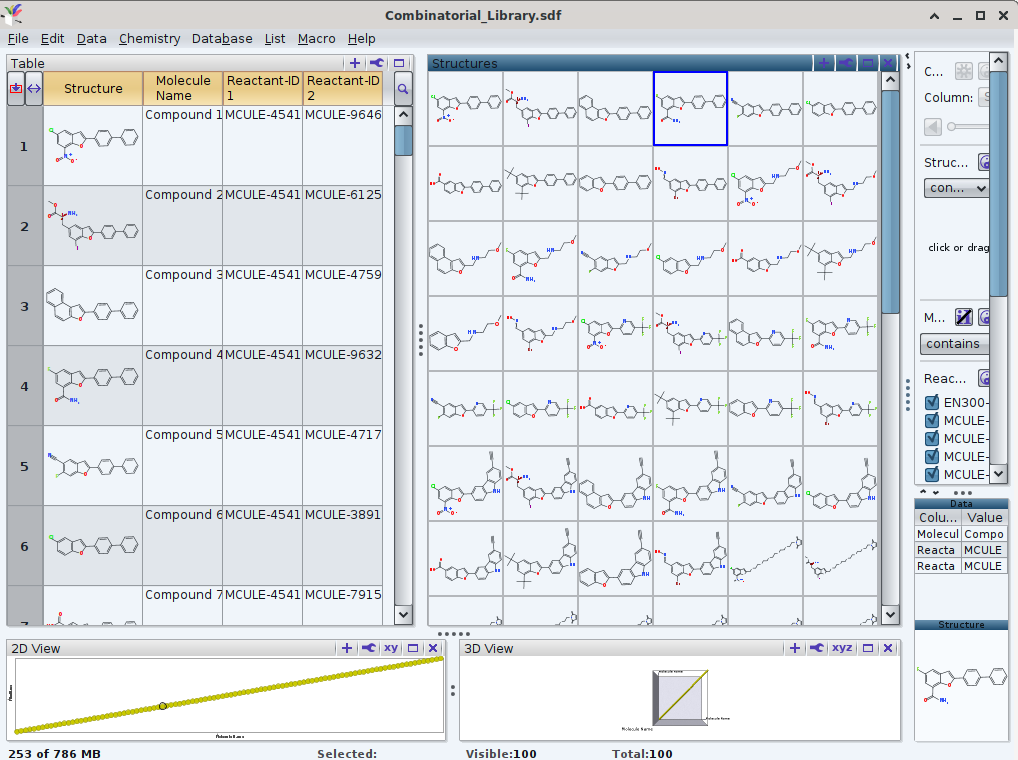Open the structure filter 'con...' dropdown
Screen dimensions: 1018x760
click(x=956, y=188)
